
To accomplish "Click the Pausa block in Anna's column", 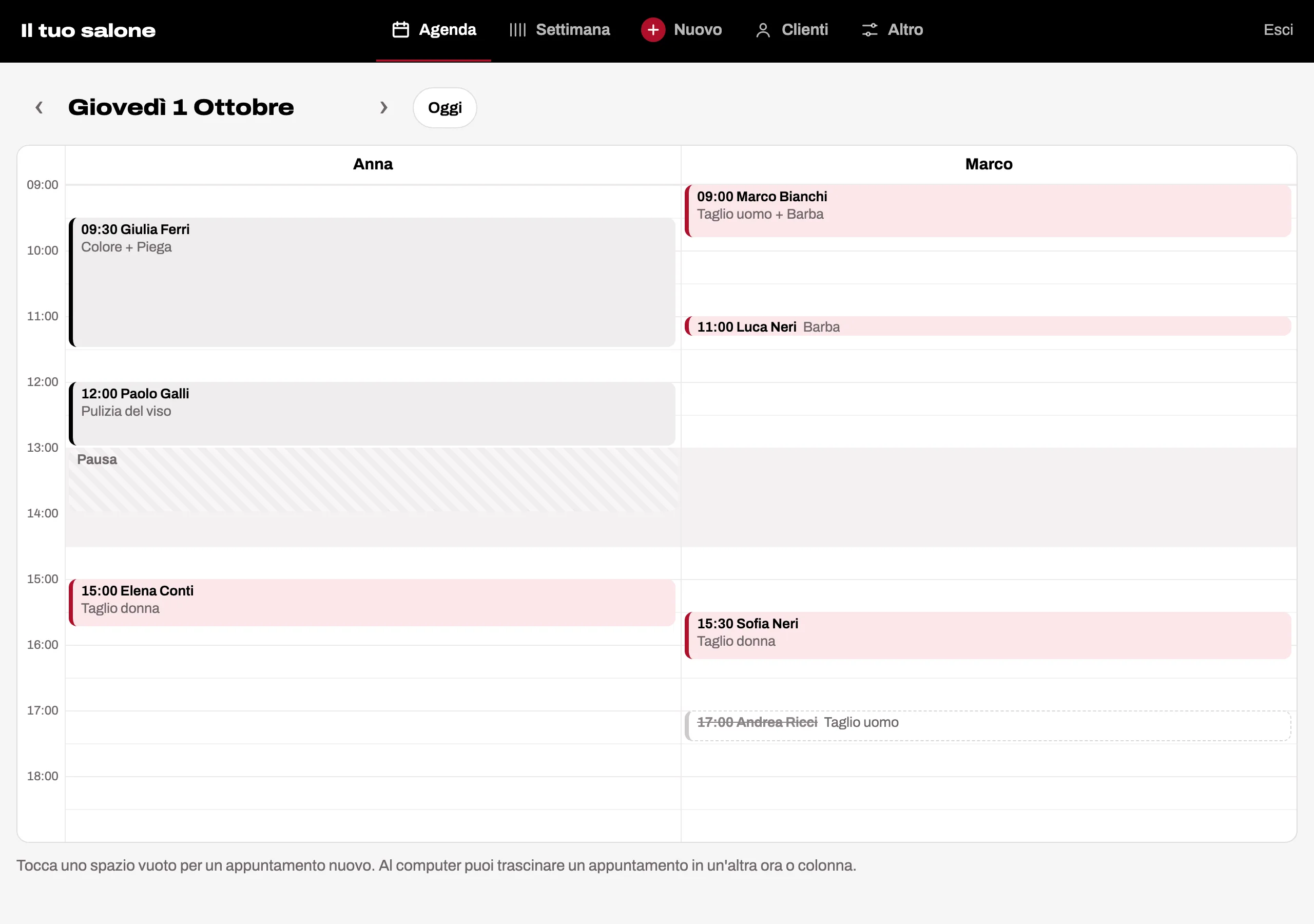I will click(x=372, y=480).
